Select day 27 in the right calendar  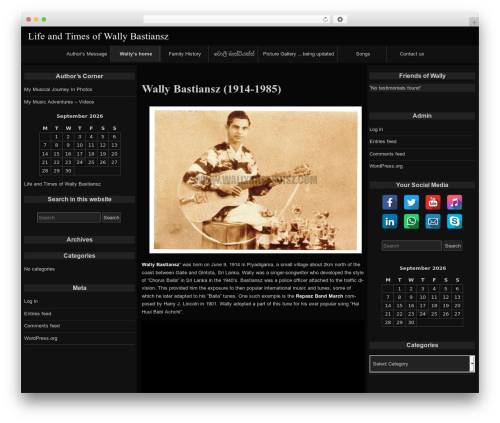click(x=457, y=314)
